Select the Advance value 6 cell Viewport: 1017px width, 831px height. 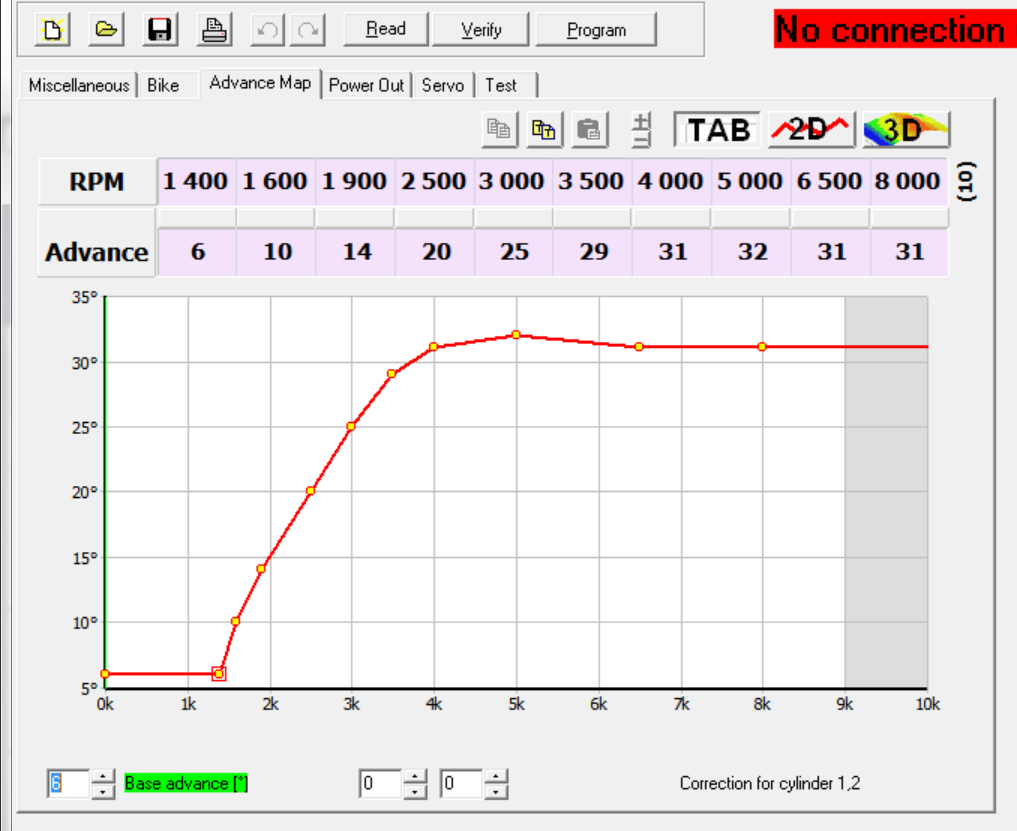[197, 252]
